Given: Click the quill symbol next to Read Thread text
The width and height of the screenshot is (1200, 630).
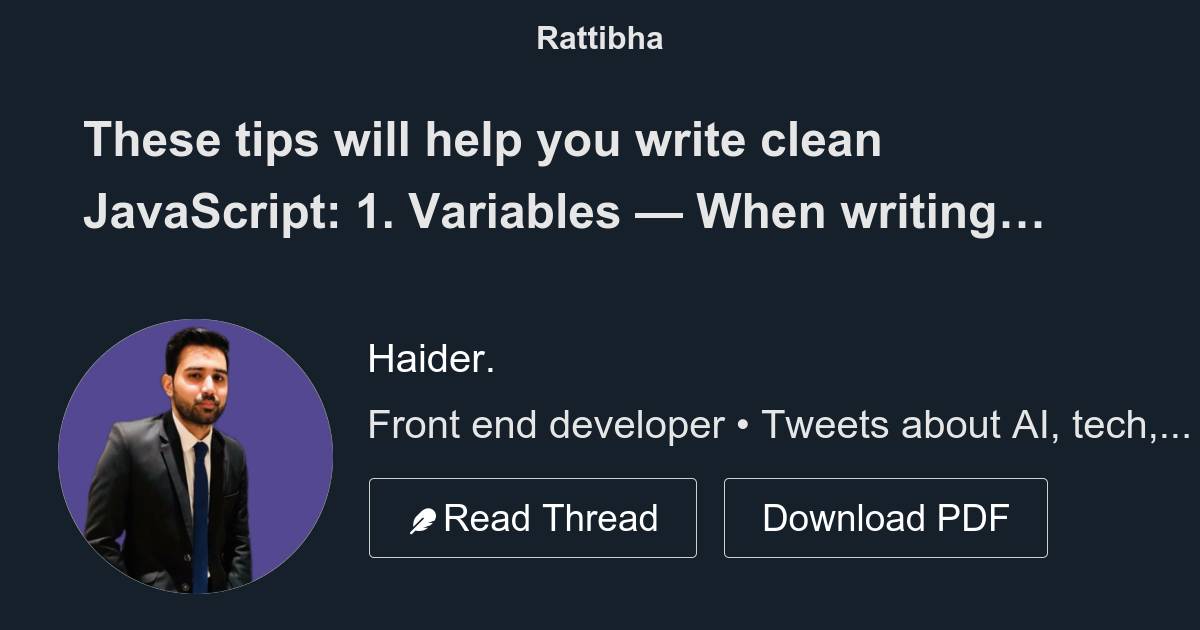Looking at the screenshot, I should (424, 517).
